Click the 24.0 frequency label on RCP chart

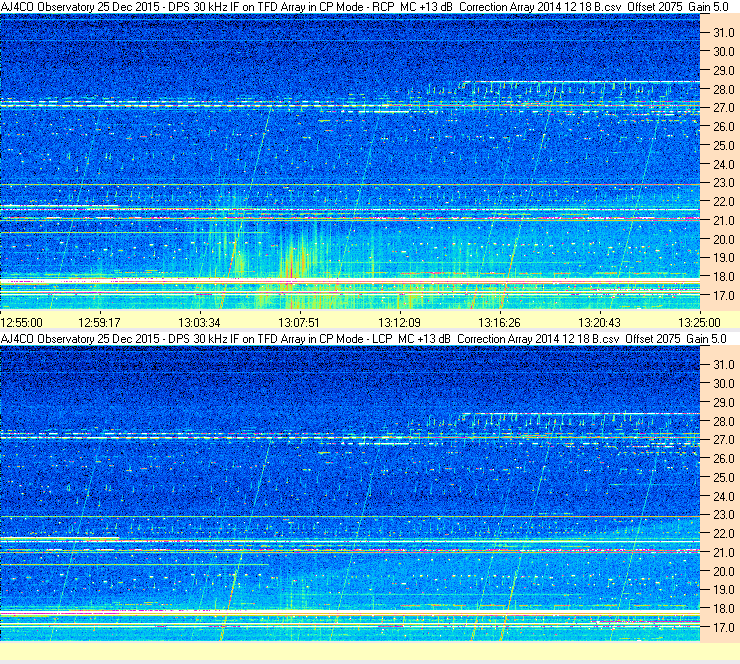723,165
